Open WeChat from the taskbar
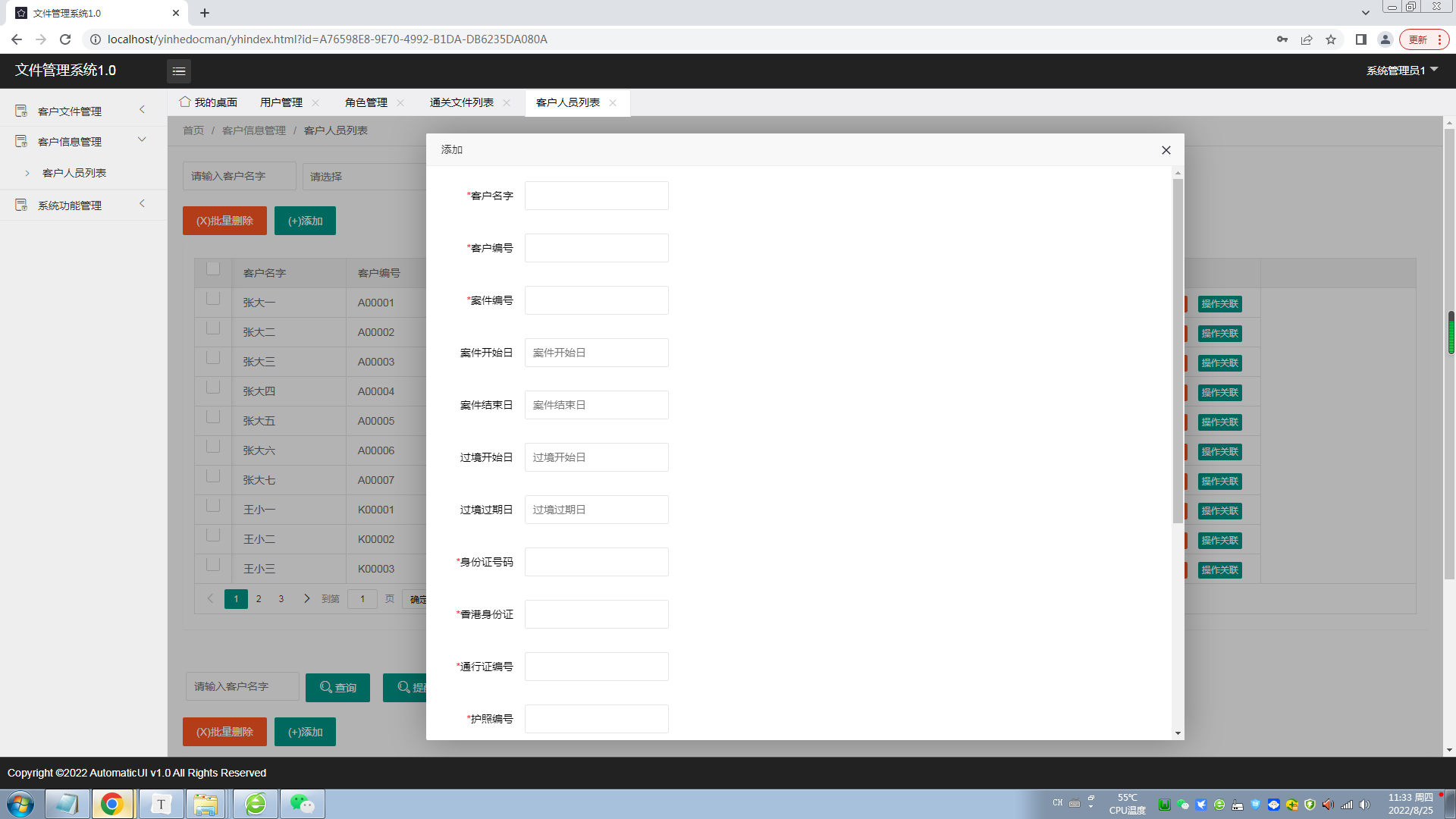The width and height of the screenshot is (1456, 819). [x=302, y=804]
